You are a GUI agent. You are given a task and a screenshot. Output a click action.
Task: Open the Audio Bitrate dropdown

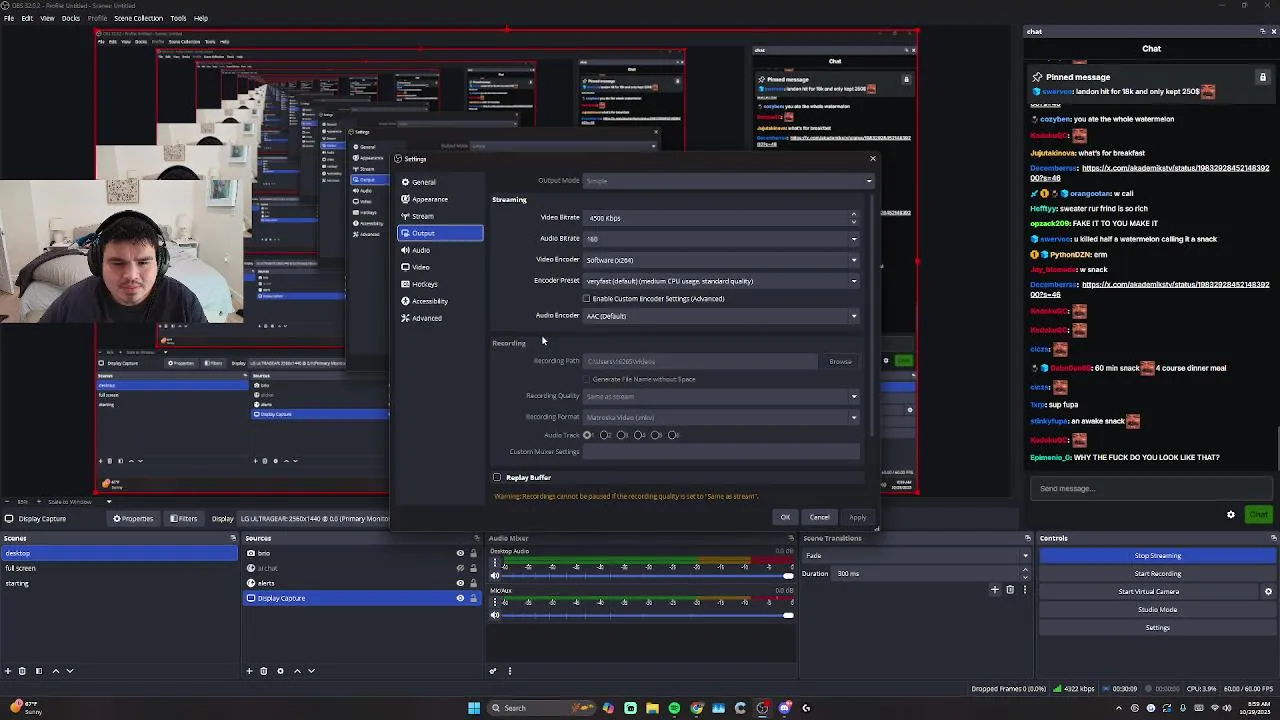click(x=721, y=239)
